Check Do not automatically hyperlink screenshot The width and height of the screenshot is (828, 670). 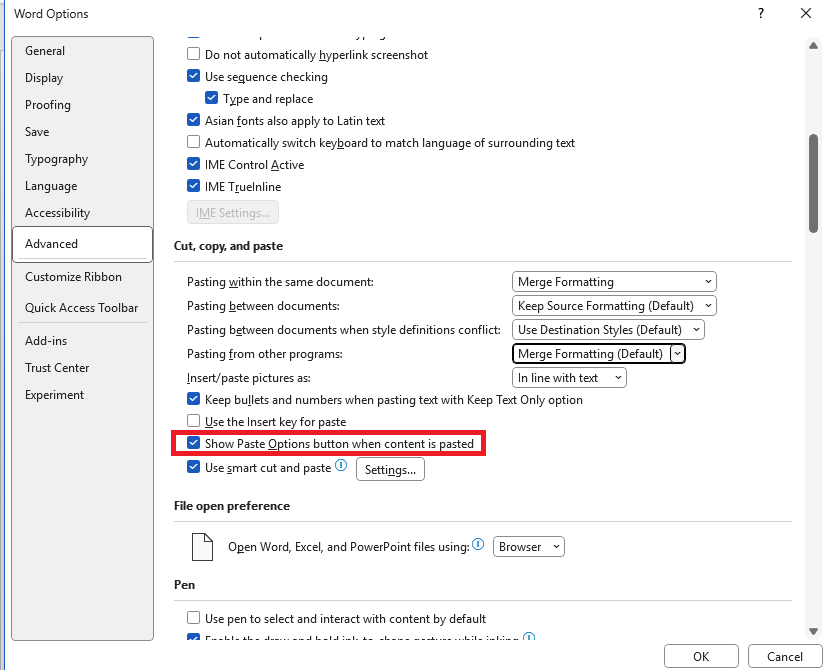(x=194, y=55)
